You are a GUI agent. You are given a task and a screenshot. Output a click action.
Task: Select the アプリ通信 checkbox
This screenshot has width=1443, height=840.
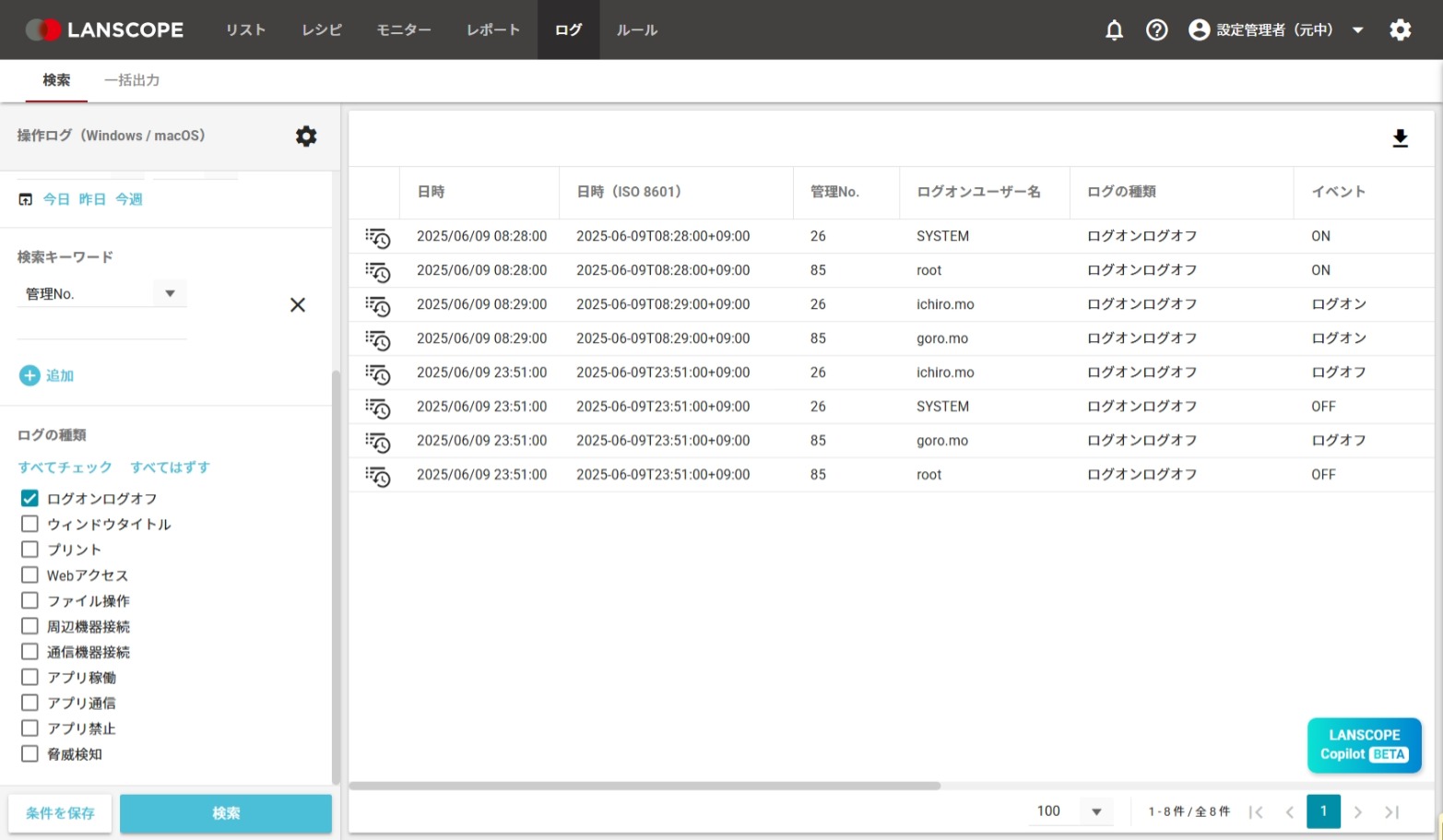pyautogui.click(x=30, y=704)
